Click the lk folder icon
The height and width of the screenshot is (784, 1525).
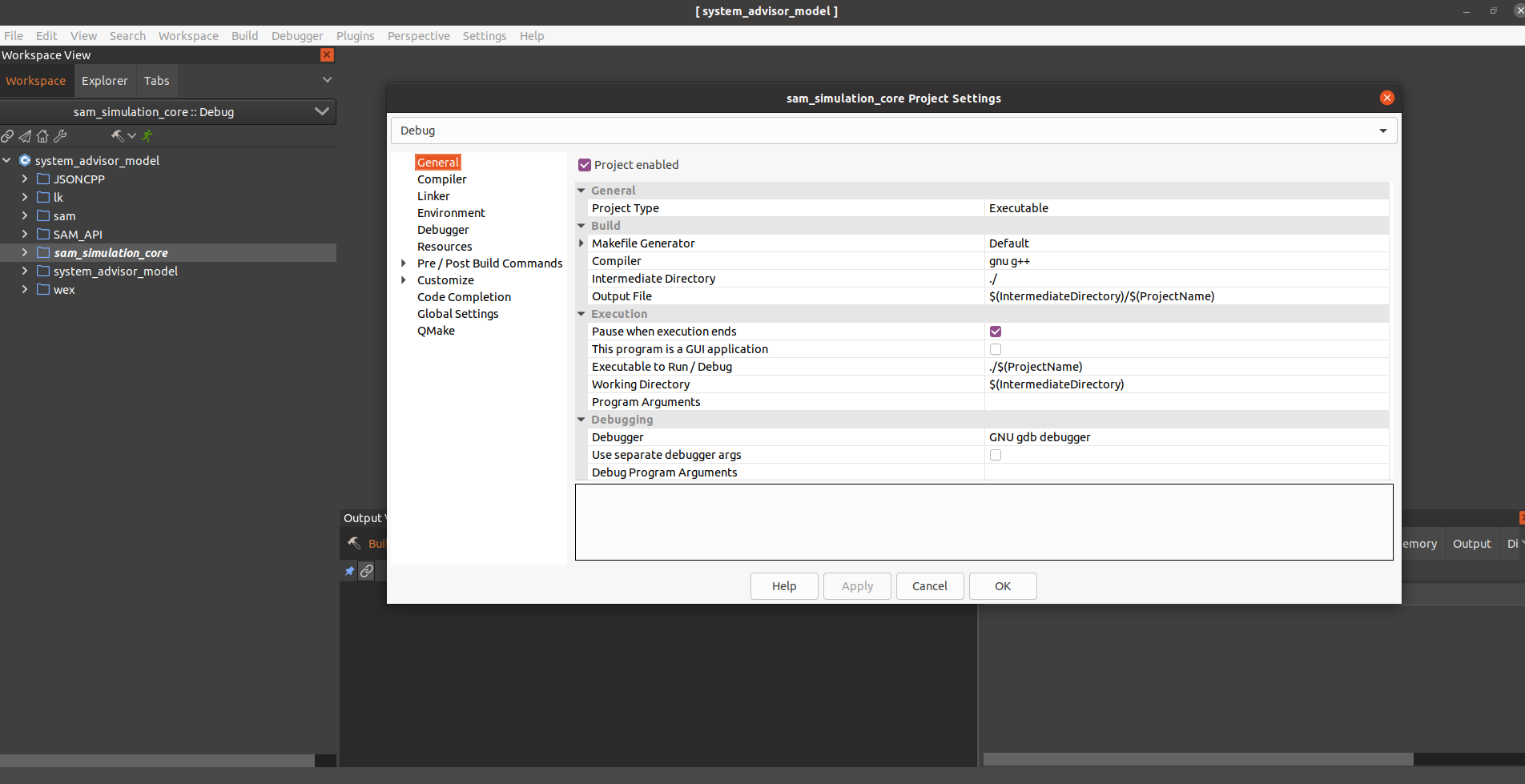[x=43, y=197]
